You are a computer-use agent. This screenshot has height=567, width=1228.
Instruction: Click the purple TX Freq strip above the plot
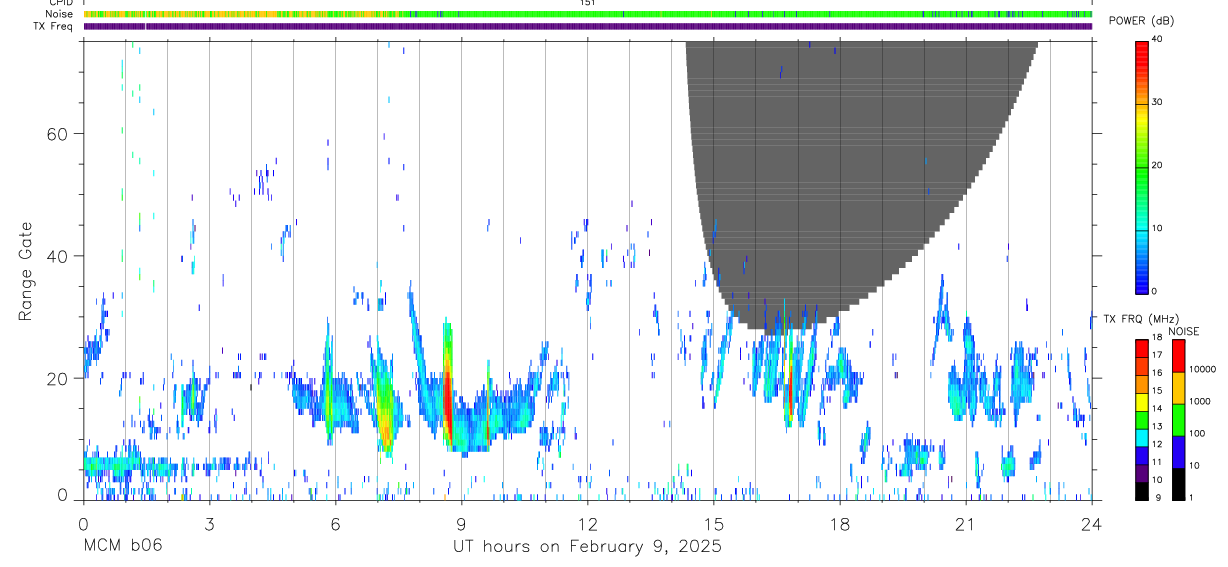click(588, 26)
